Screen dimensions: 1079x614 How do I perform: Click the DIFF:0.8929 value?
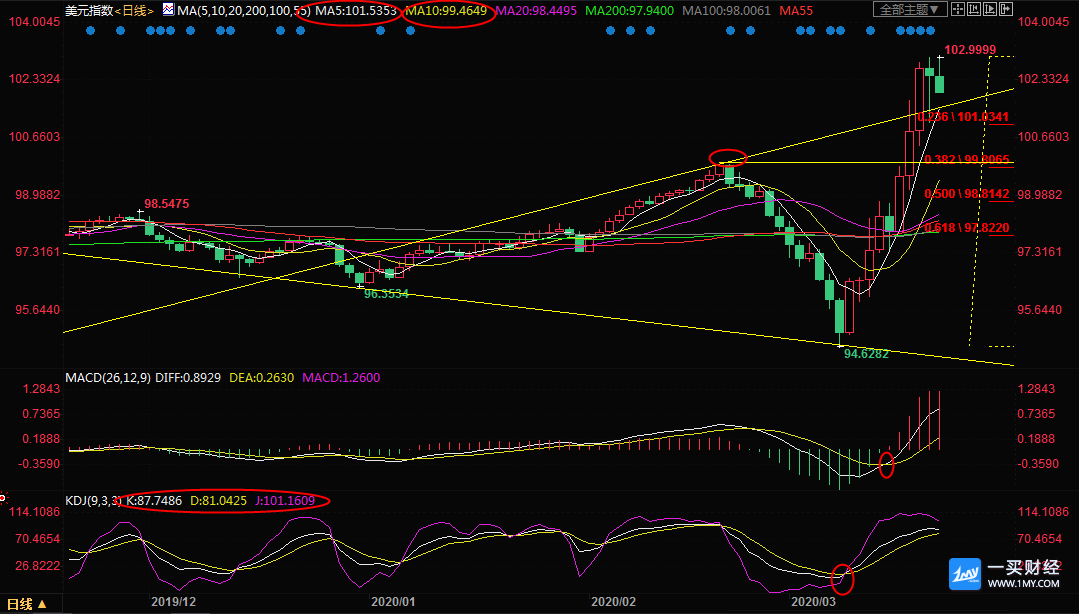(x=188, y=377)
